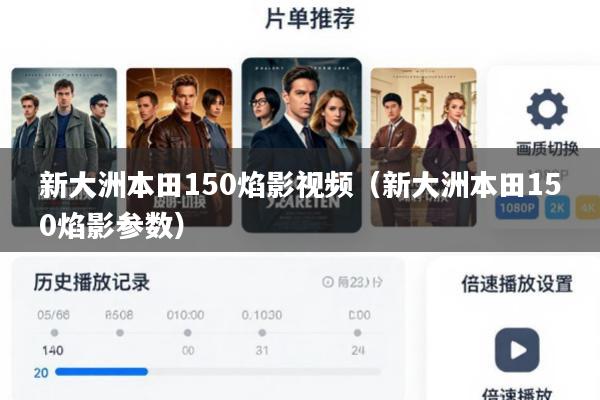This screenshot has height=400, width=600.
Task: Open the first movie poster with three men
Action: tap(64, 147)
